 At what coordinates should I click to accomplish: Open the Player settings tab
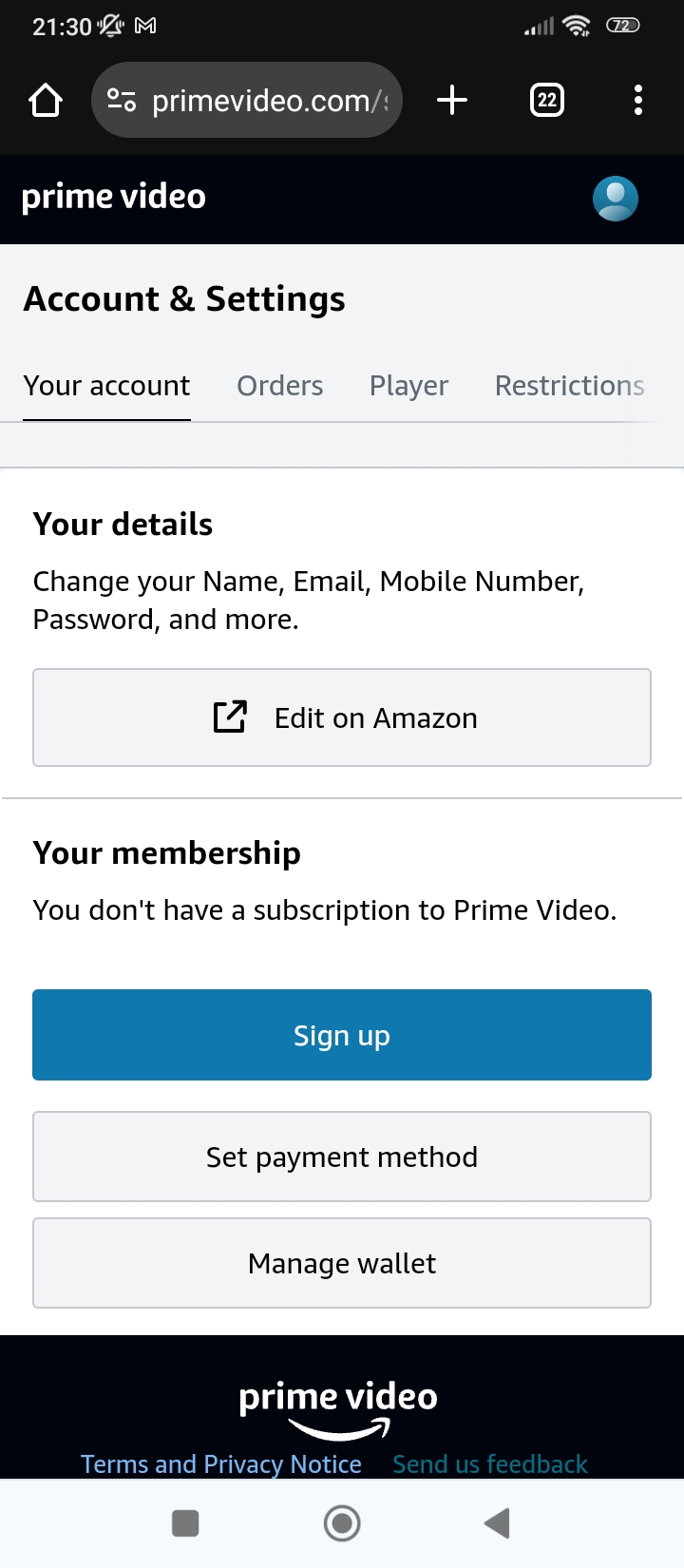pos(408,386)
